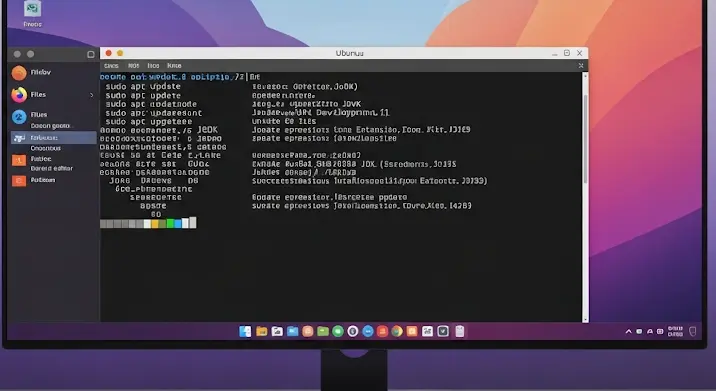Select the highlighted sidebar list row
Screen dimensions: 716x391
click(x=53, y=137)
